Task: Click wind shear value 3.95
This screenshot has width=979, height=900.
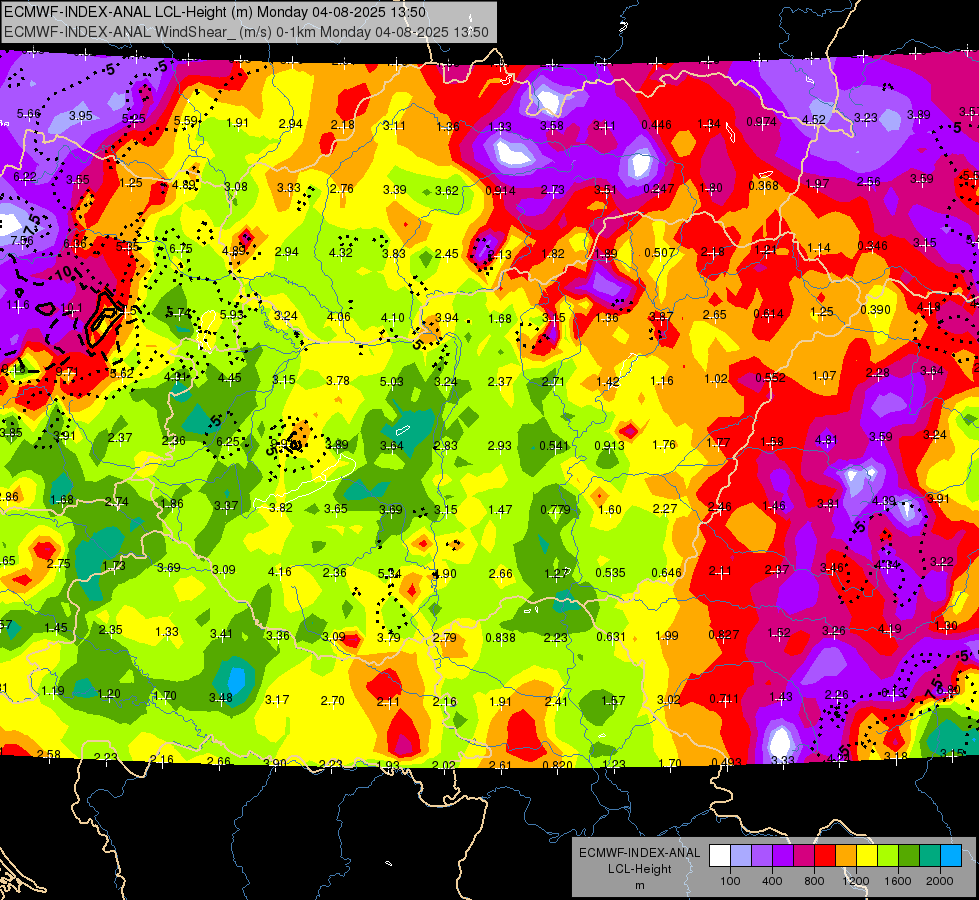Action: tap(81, 116)
